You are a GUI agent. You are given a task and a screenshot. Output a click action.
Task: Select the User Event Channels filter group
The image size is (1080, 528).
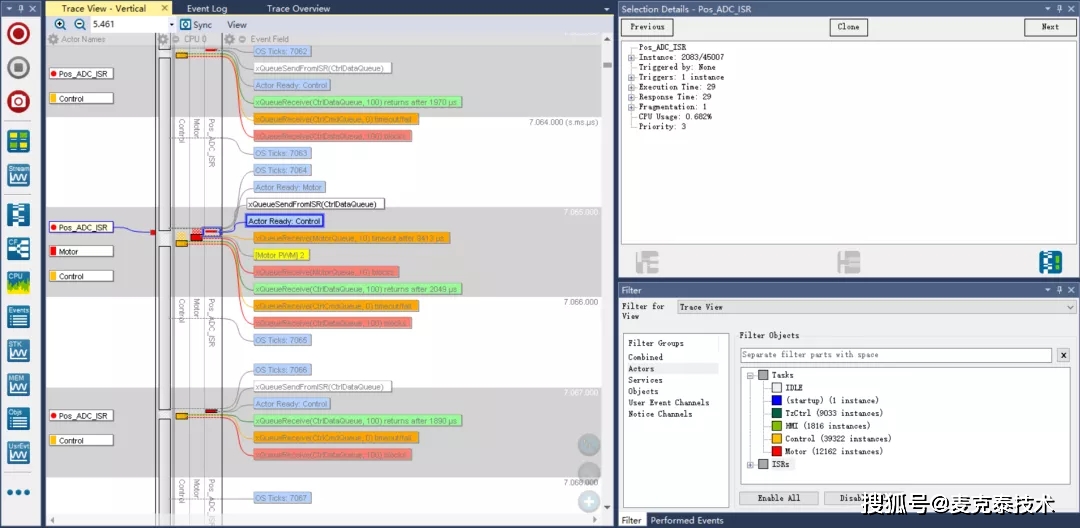point(669,403)
